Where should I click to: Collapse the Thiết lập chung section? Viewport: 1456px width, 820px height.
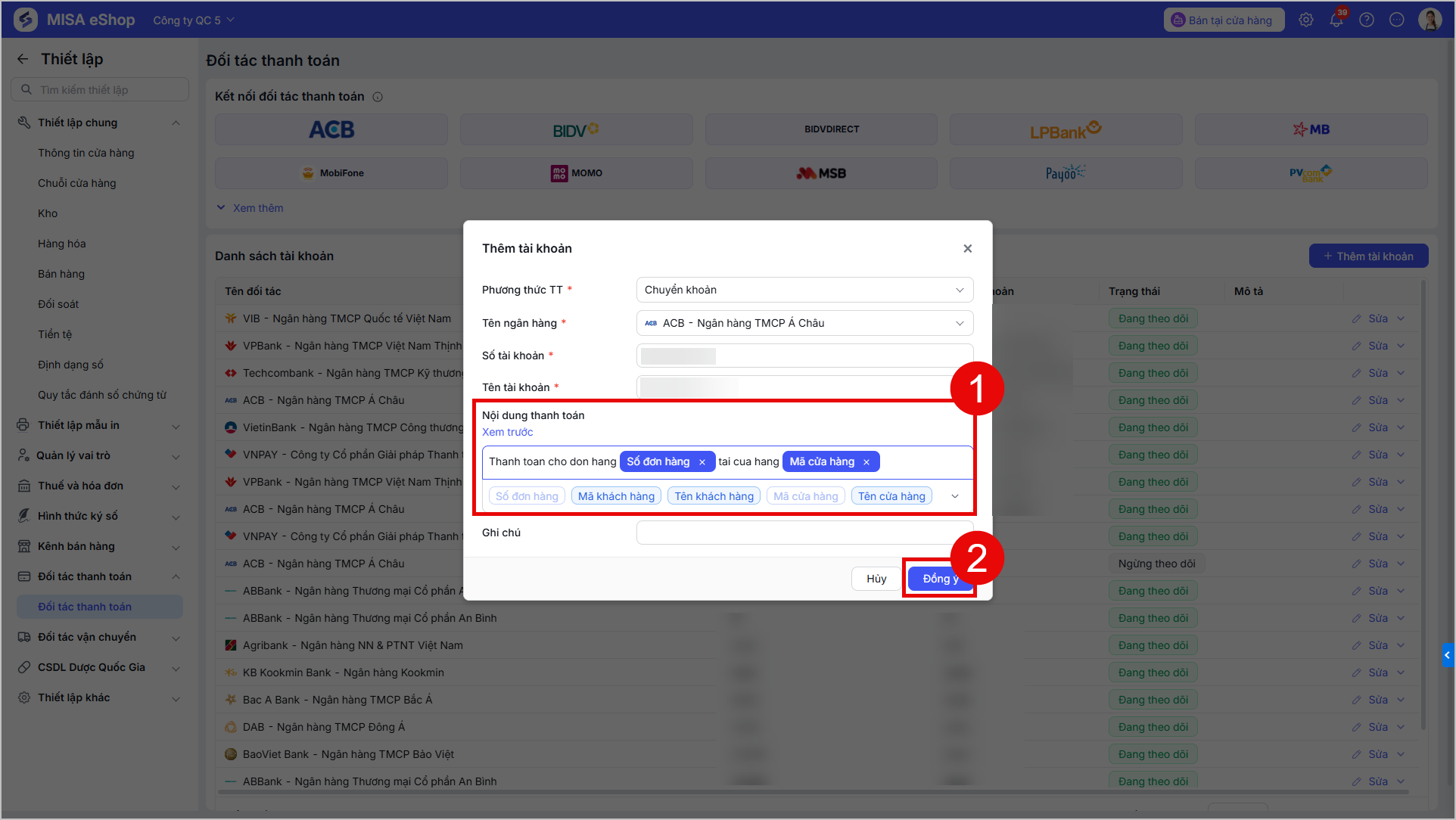pos(176,123)
